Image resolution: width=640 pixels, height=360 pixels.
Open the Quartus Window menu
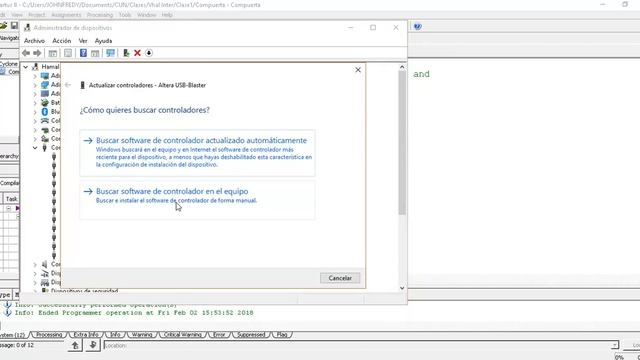(146, 15)
